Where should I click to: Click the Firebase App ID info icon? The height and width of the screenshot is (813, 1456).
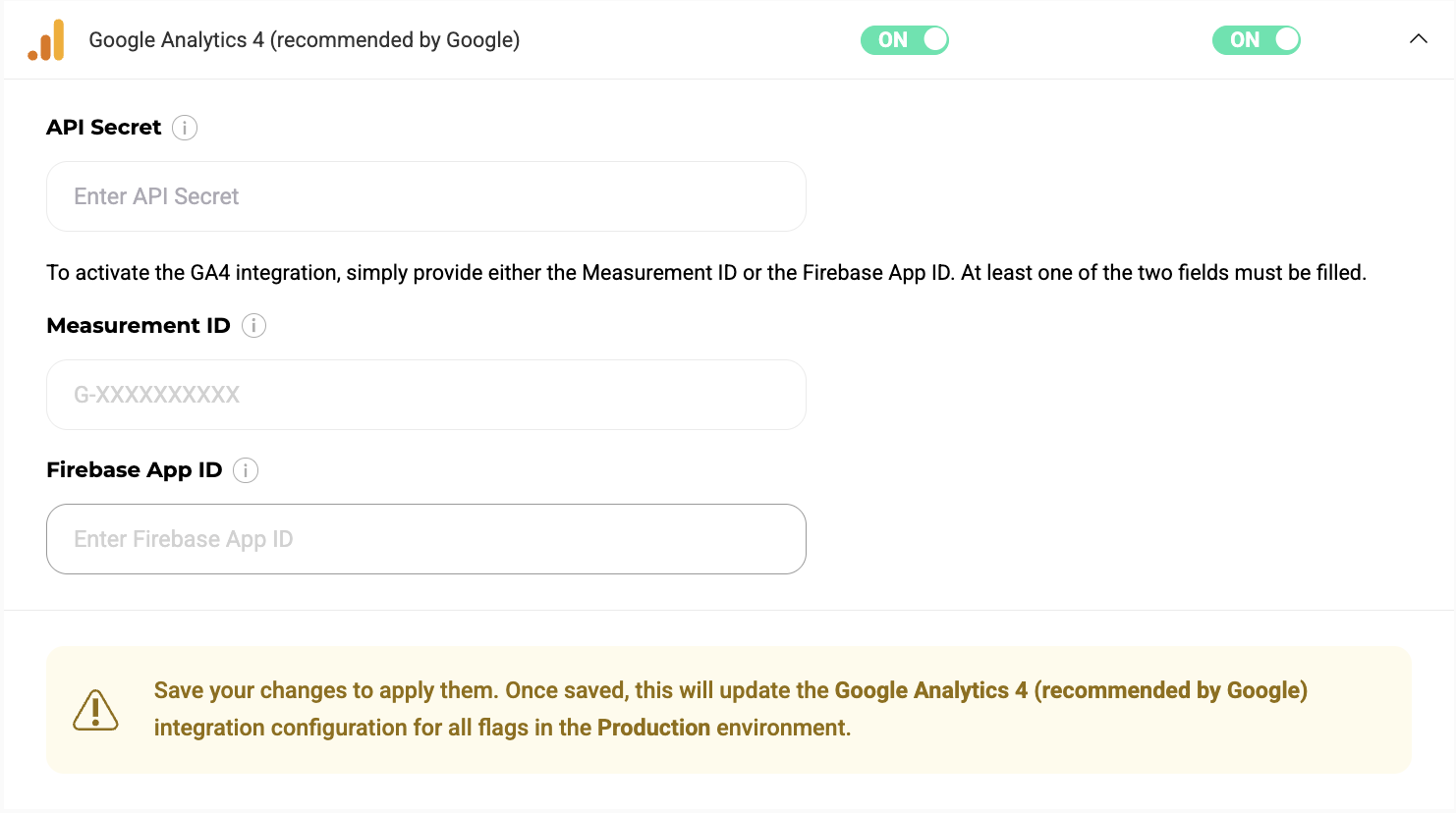coord(246,470)
